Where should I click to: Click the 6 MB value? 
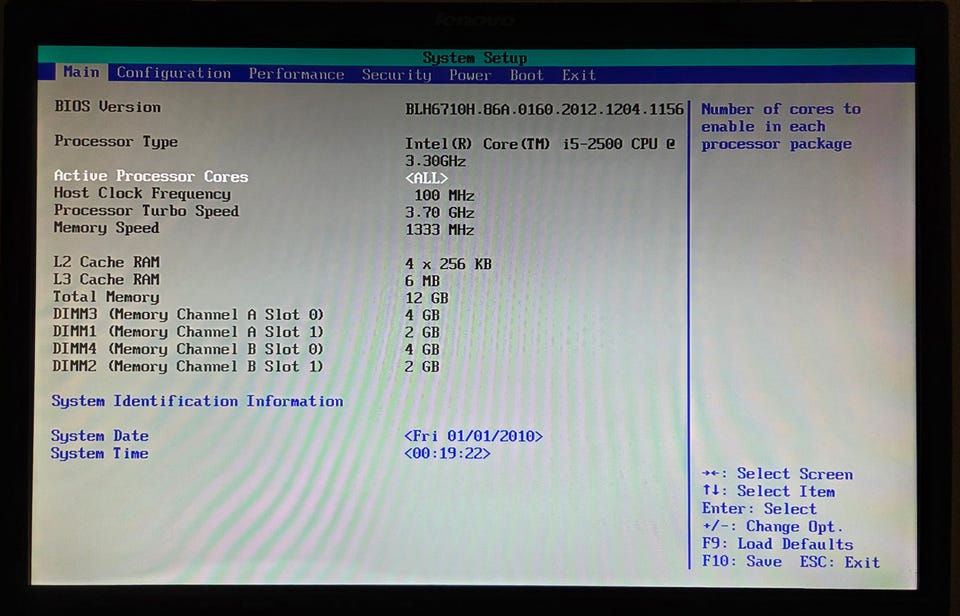coord(422,281)
